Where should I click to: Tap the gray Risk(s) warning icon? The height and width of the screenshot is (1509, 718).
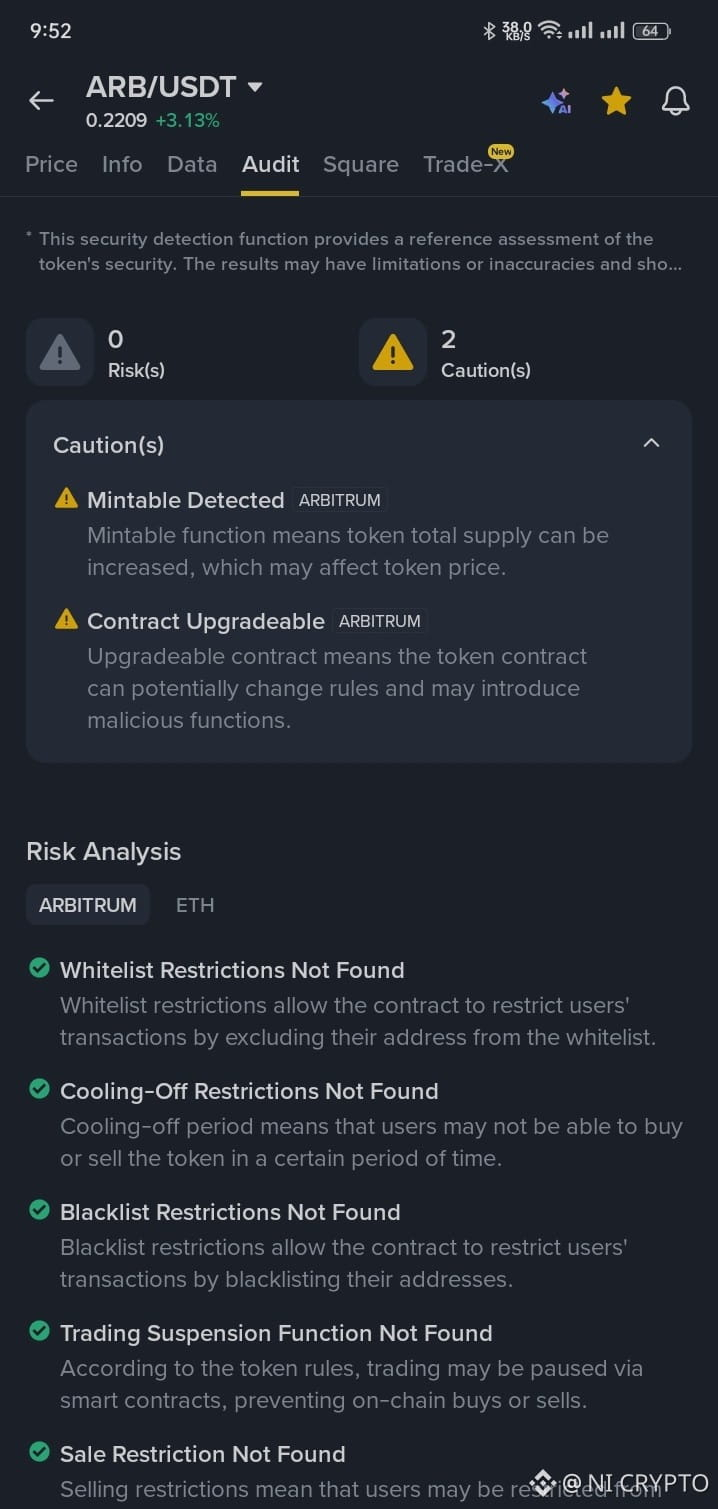click(x=60, y=352)
